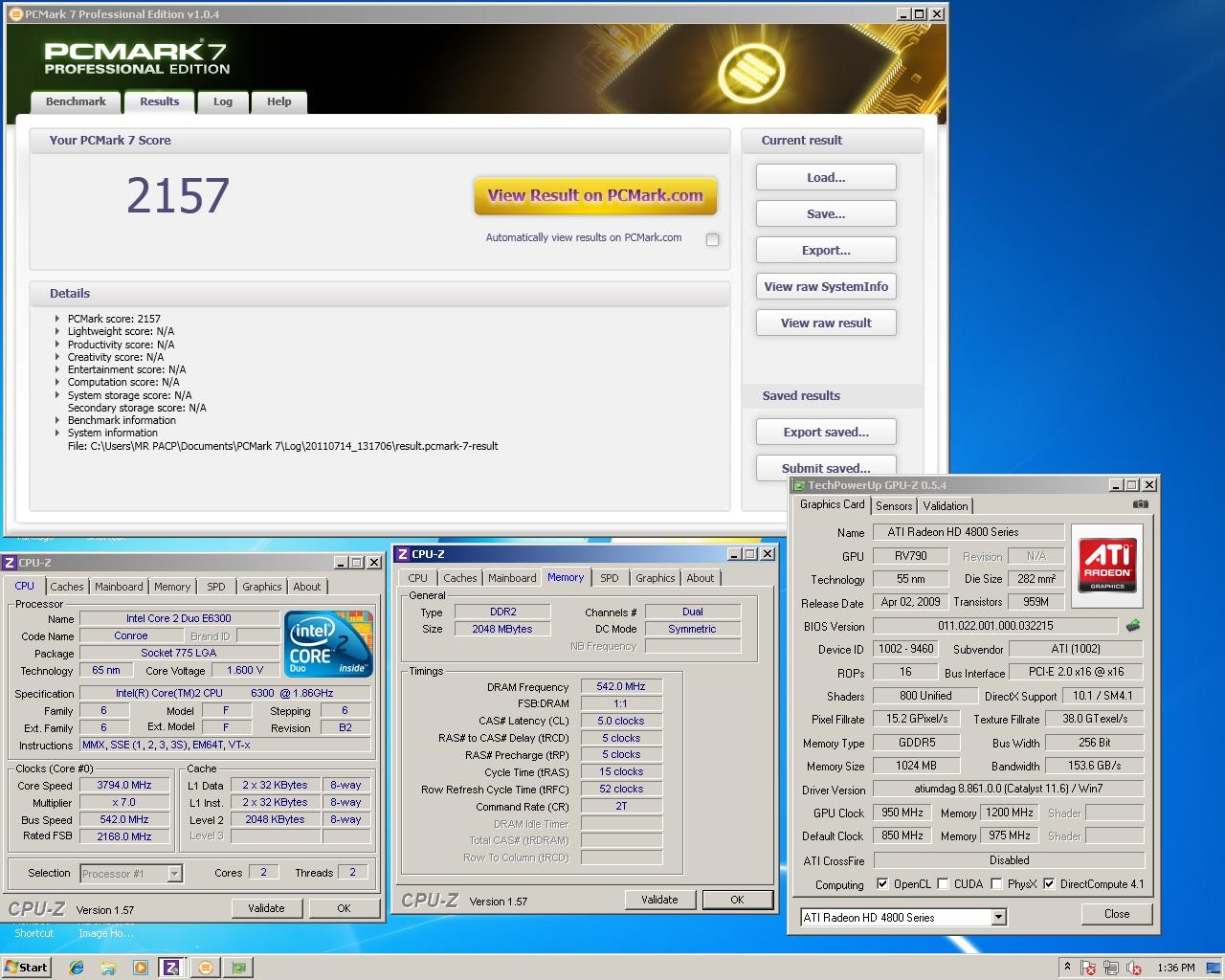This screenshot has width=1225, height=980.
Task: Enable automatically view results on PCMark.com
Action: click(x=712, y=239)
